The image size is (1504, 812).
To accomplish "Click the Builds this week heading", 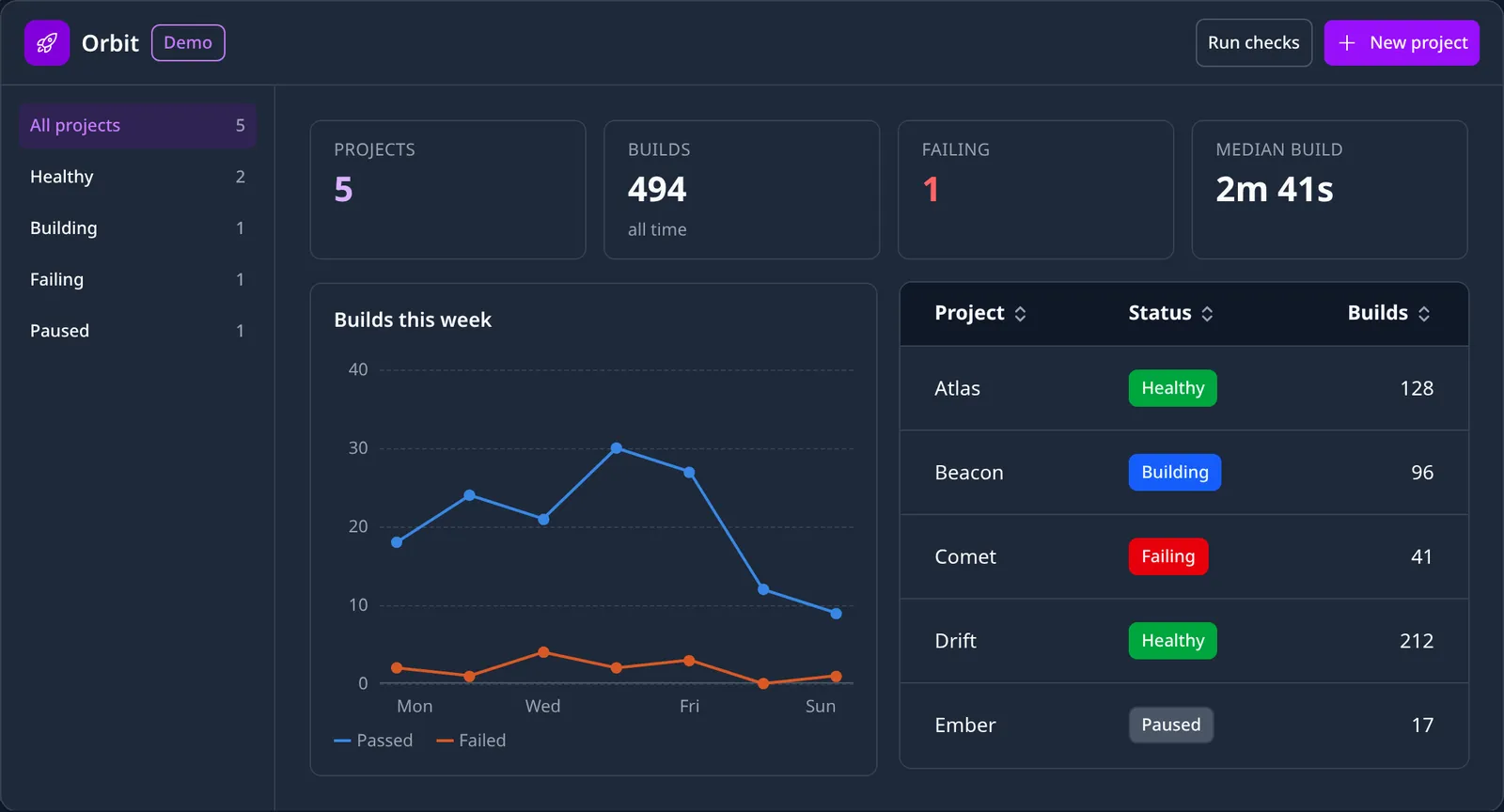I will coord(413,320).
